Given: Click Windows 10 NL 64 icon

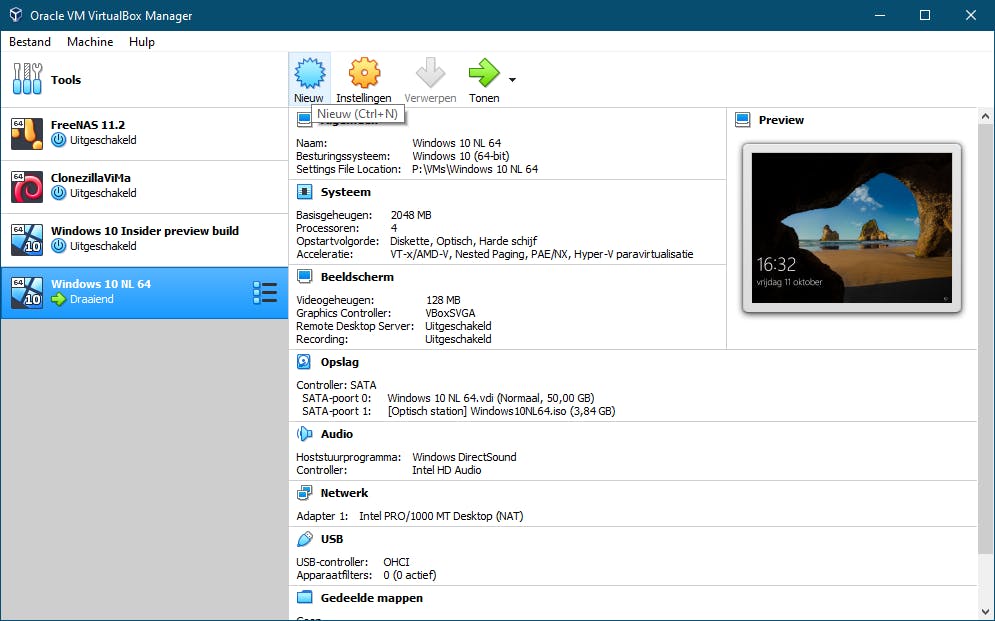Looking at the screenshot, I should point(27,292).
